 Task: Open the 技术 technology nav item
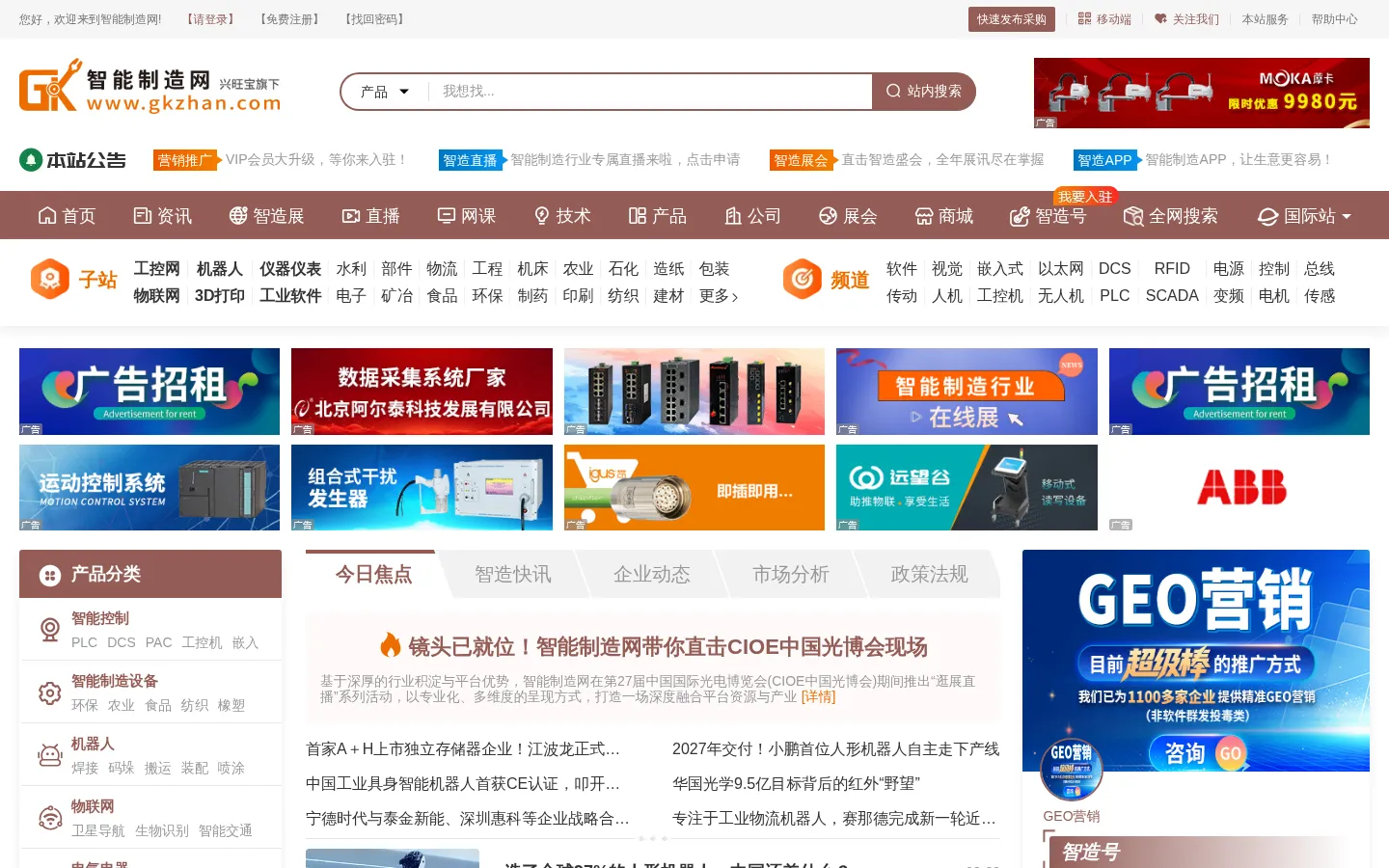coord(561,216)
